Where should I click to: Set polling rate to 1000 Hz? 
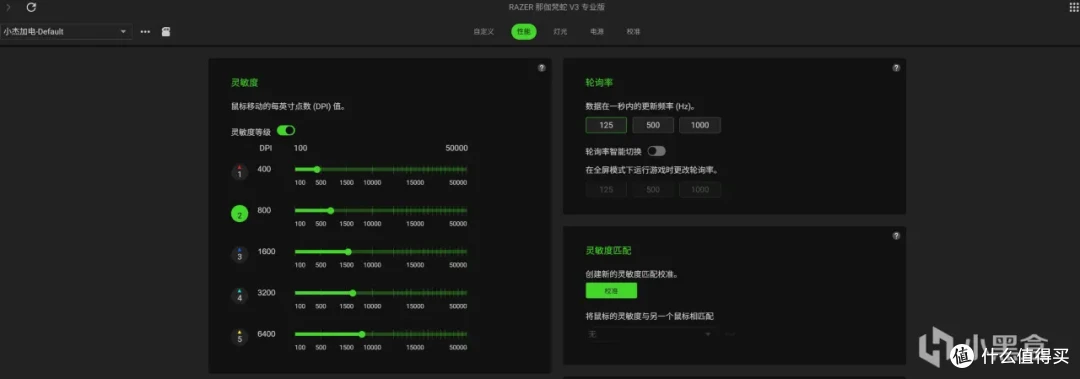pos(700,125)
